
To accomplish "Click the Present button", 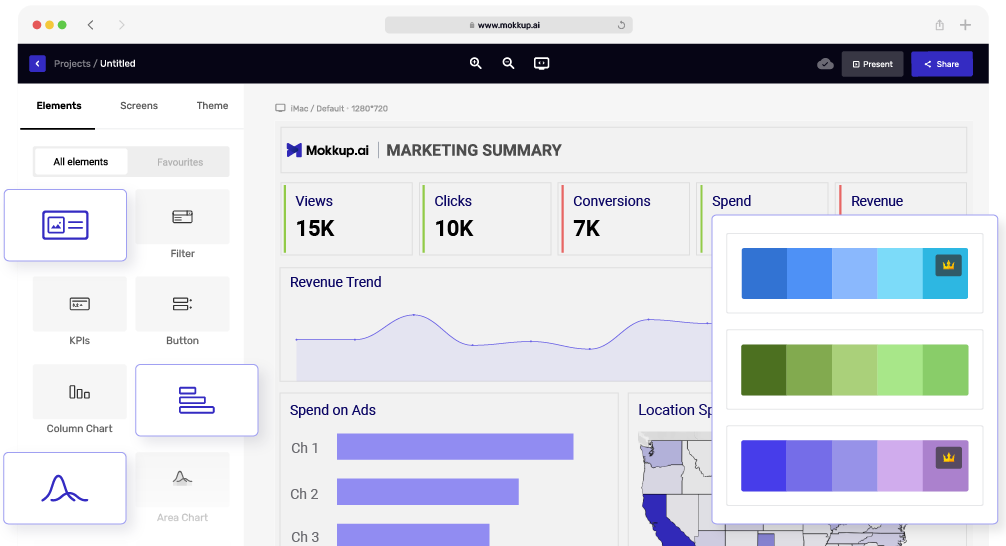I will pyautogui.click(x=872, y=64).
